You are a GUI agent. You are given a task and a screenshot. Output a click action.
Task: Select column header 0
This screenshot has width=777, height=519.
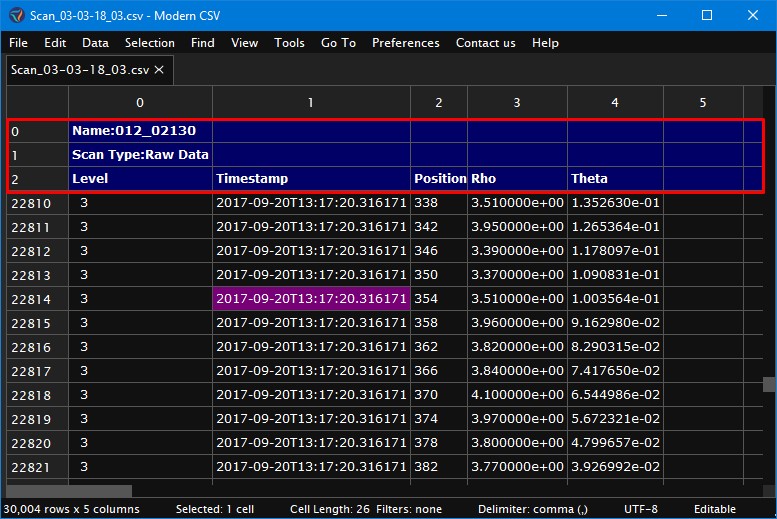[140, 103]
